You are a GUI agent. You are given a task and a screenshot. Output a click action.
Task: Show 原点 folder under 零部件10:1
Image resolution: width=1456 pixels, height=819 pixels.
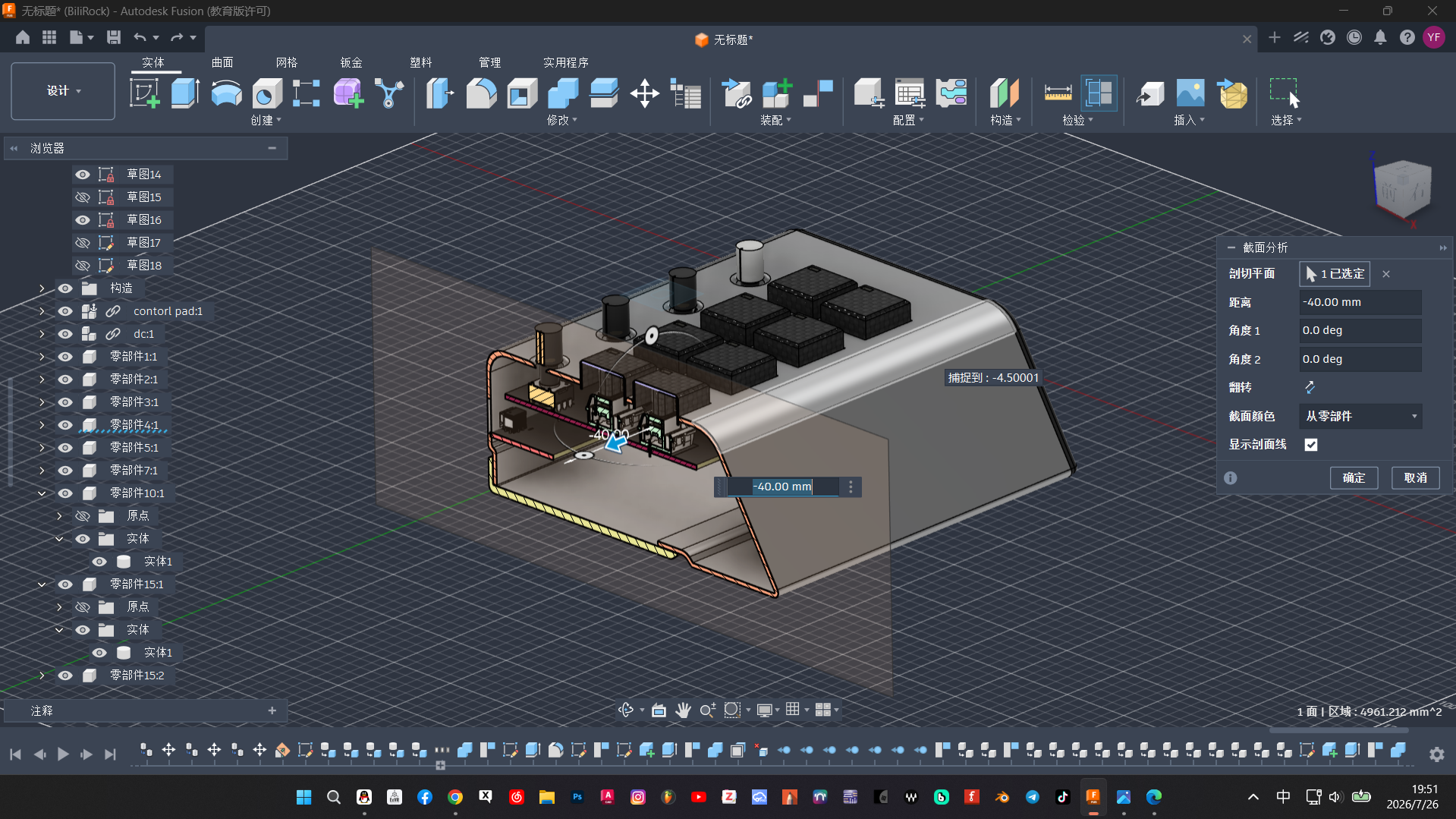point(83,516)
